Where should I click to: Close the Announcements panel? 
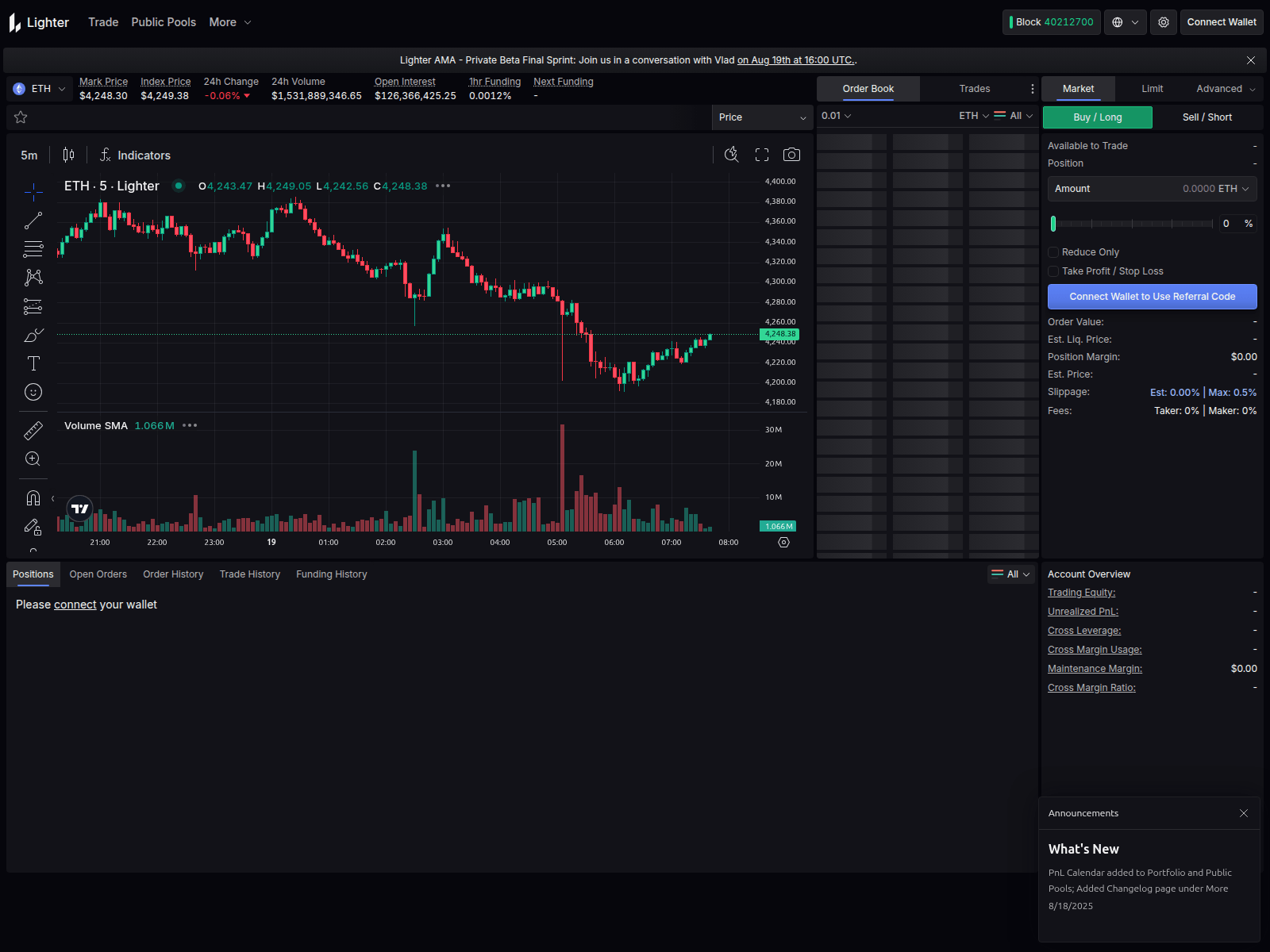(x=1244, y=813)
